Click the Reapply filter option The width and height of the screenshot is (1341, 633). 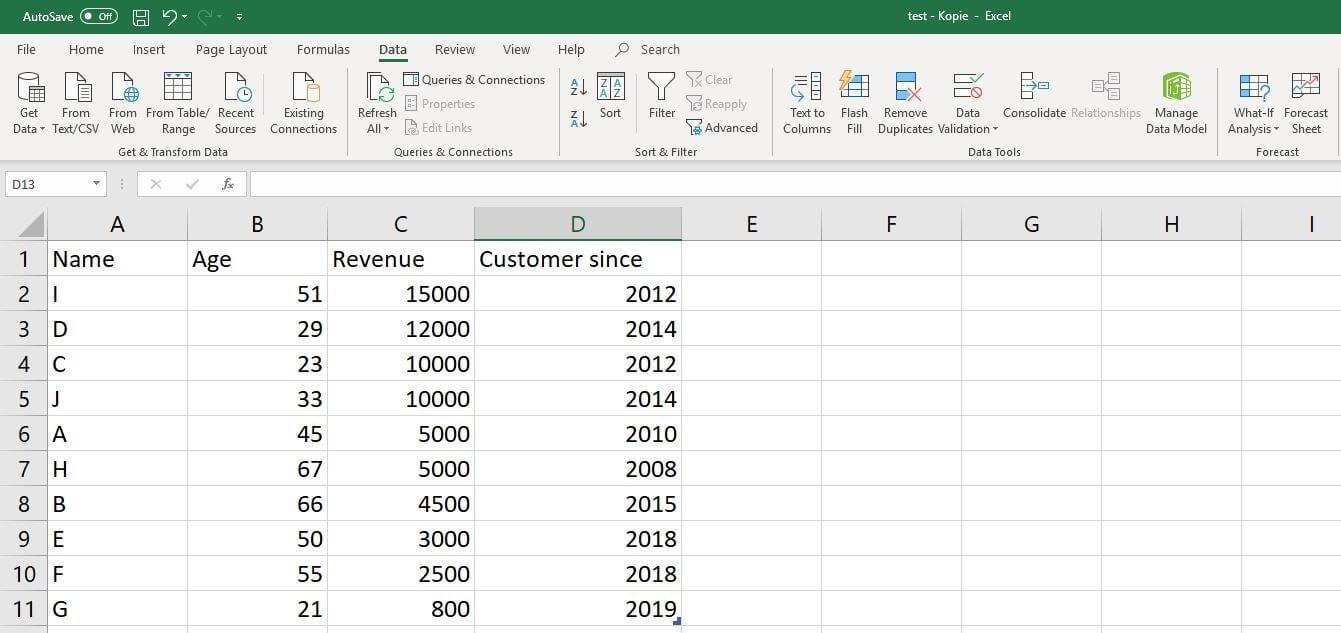coord(717,103)
